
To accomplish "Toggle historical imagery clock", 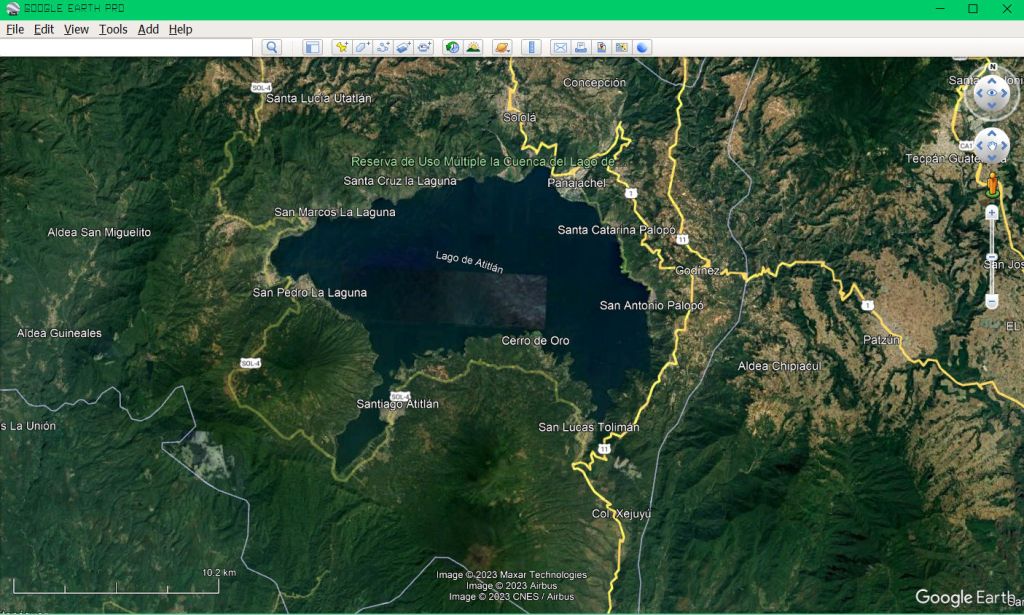I will tap(452, 47).
